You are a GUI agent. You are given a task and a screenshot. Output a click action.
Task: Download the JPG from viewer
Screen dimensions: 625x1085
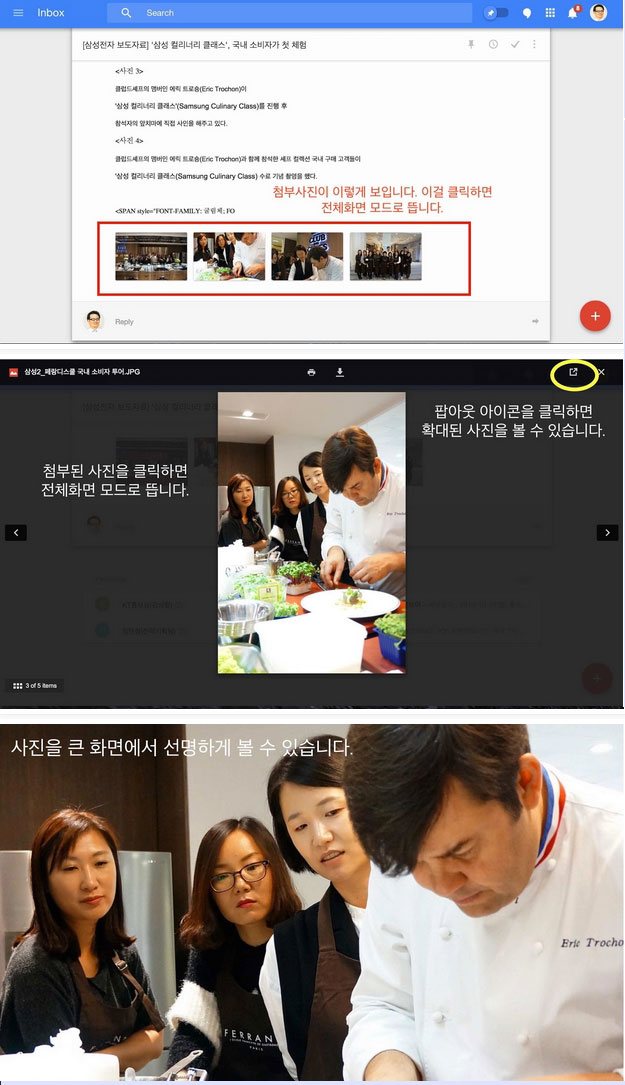pos(340,372)
